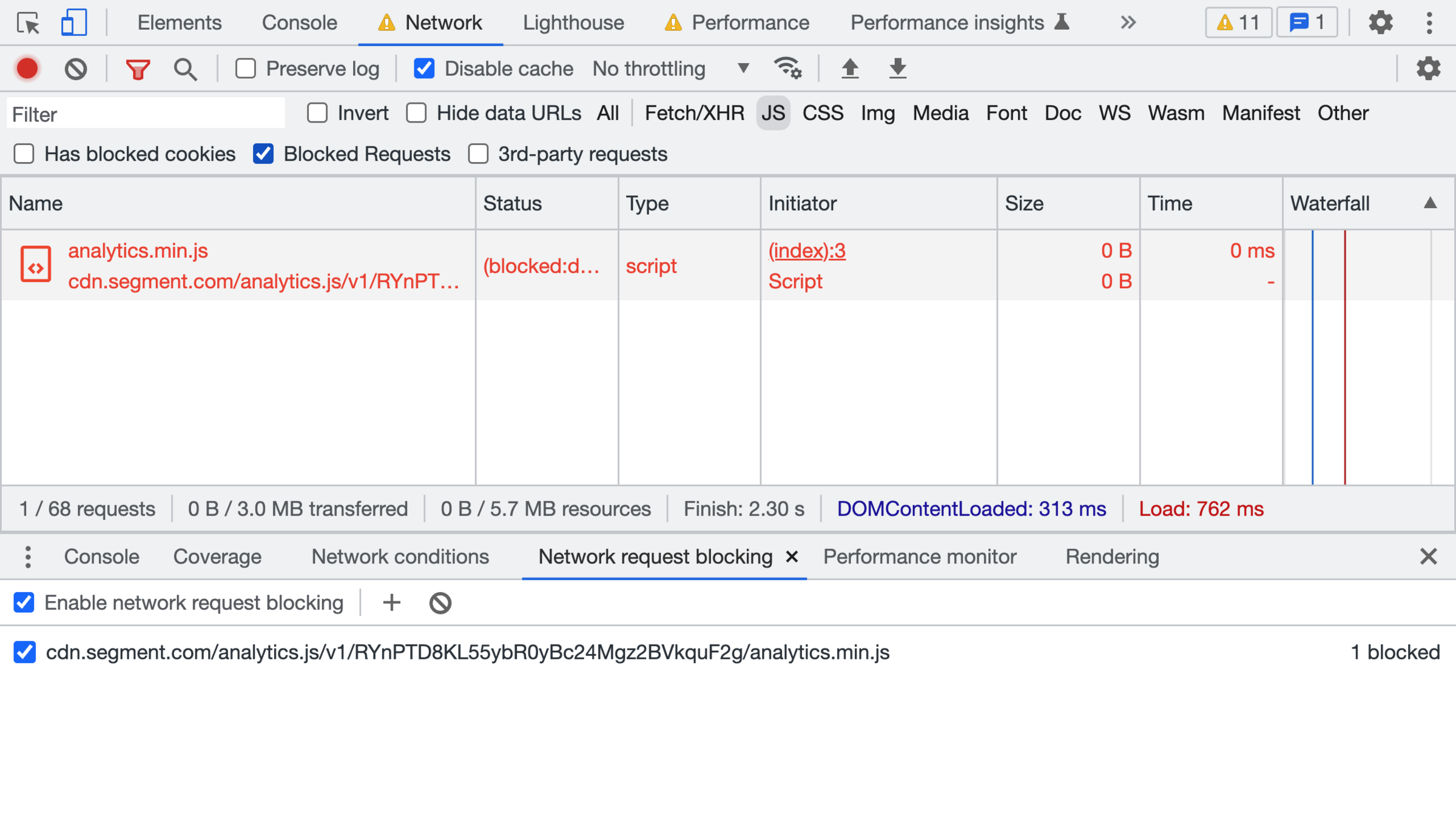The image size is (1456, 819).
Task: Open network search magnifier
Action: click(185, 69)
